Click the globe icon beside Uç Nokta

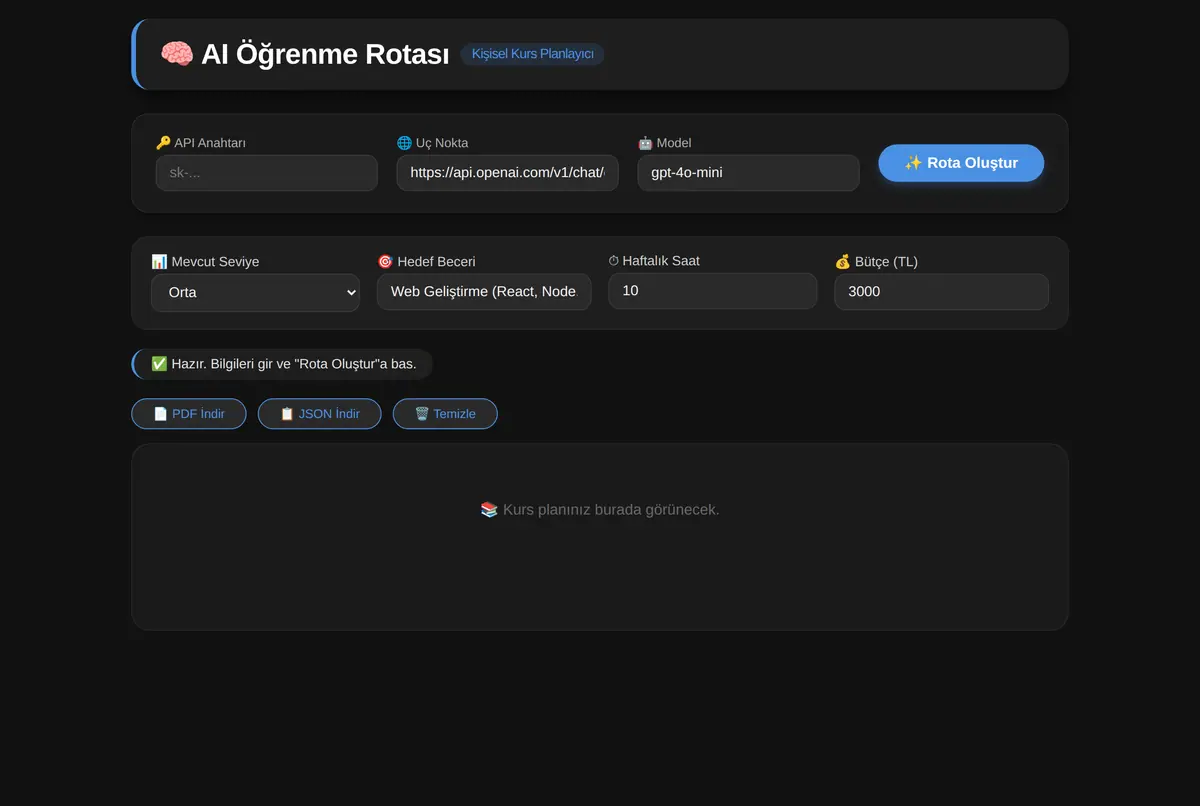pyautogui.click(x=404, y=143)
